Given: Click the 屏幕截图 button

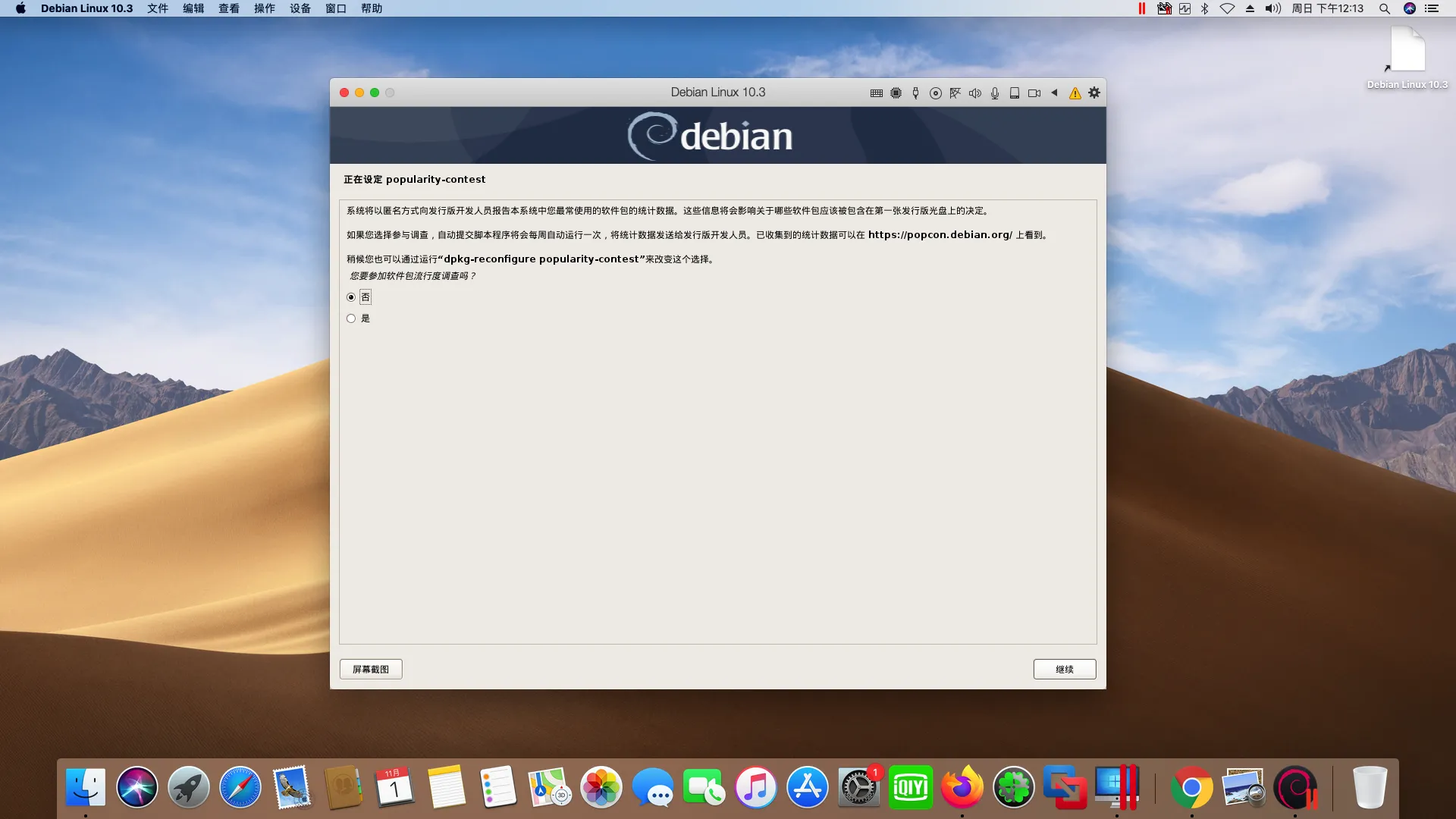Looking at the screenshot, I should pos(371,669).
